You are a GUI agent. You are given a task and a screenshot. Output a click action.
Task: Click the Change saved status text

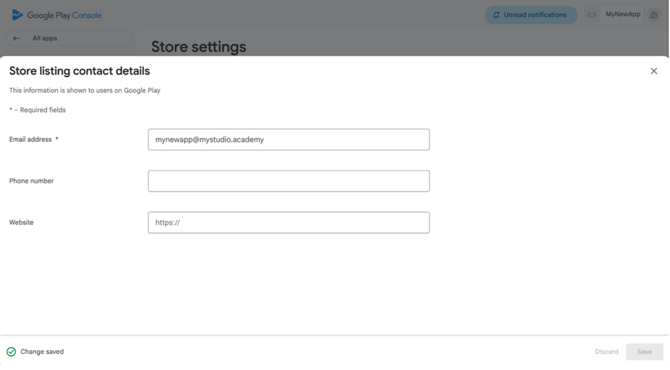[x=42, y=352]
